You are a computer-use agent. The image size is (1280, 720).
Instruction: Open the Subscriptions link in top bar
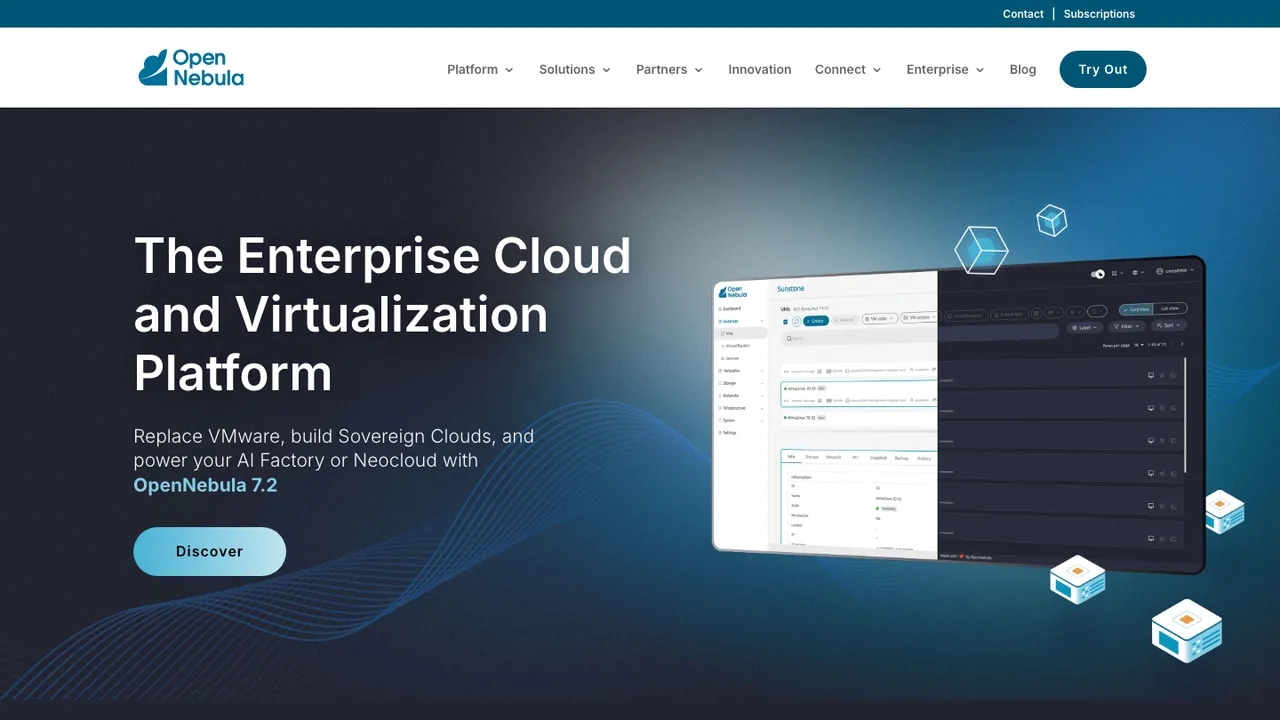[x=1099, y=14]
